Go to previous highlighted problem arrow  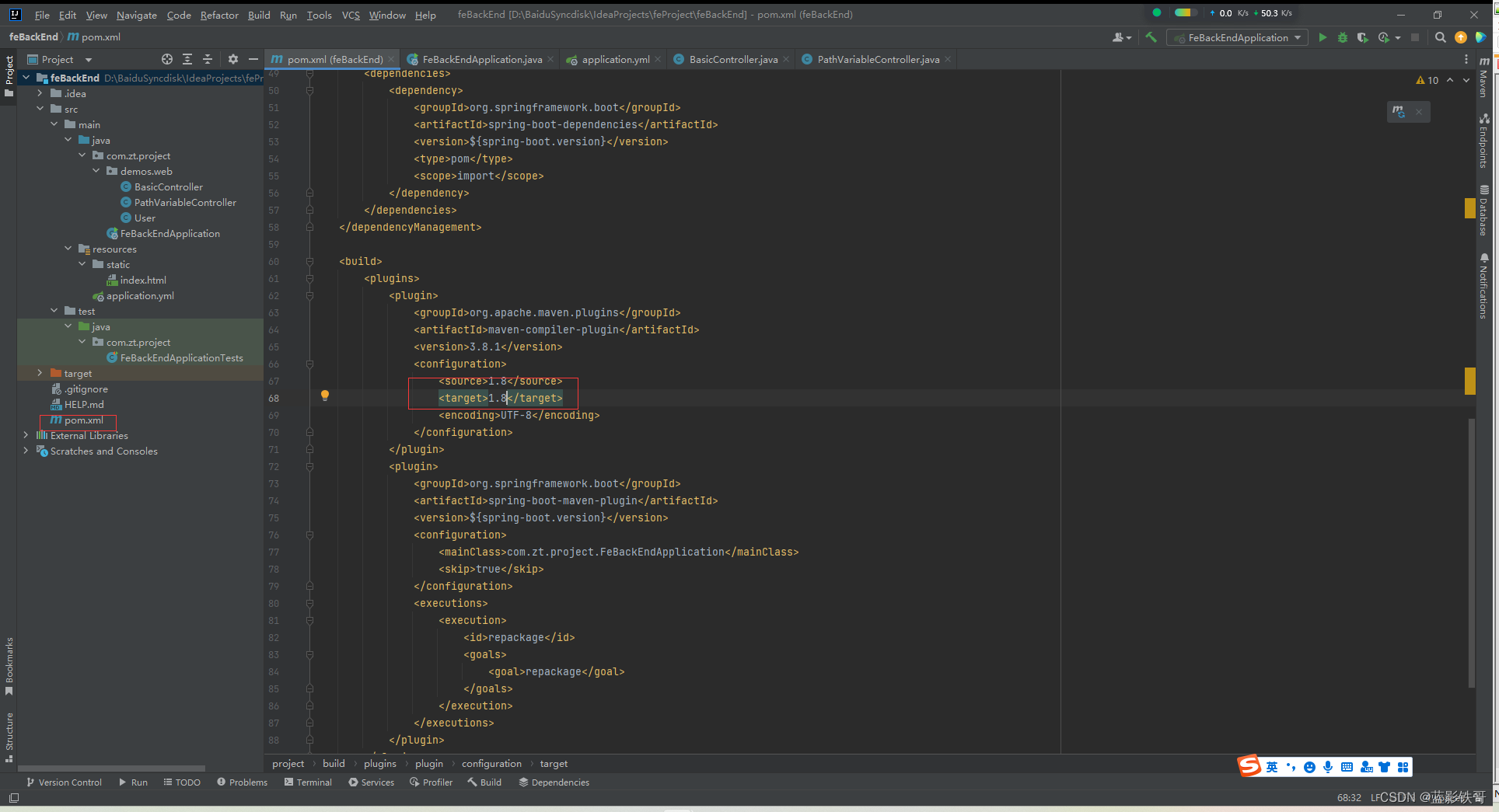pyautogui.click(x=1450, y=80)
